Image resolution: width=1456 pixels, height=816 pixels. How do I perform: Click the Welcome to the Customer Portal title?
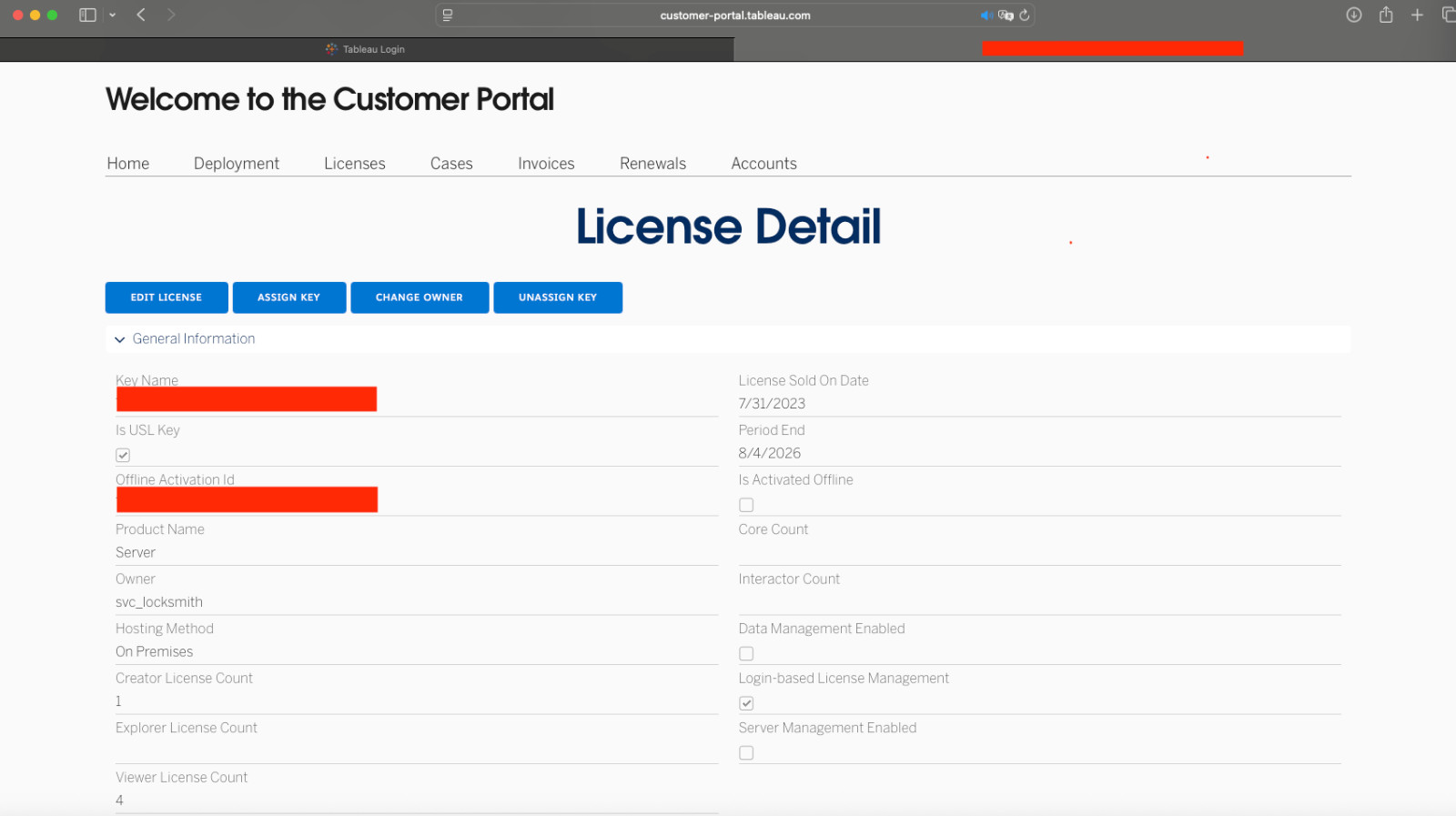click(329, 99)
